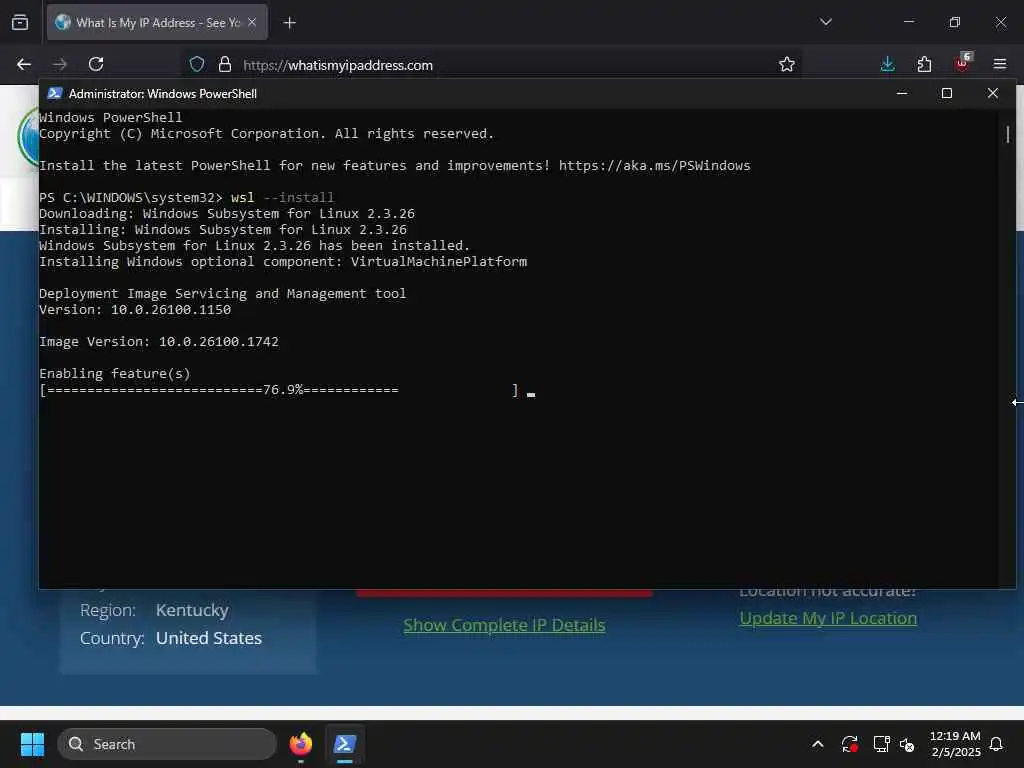Open the notifications bell icon

[996, 744]
